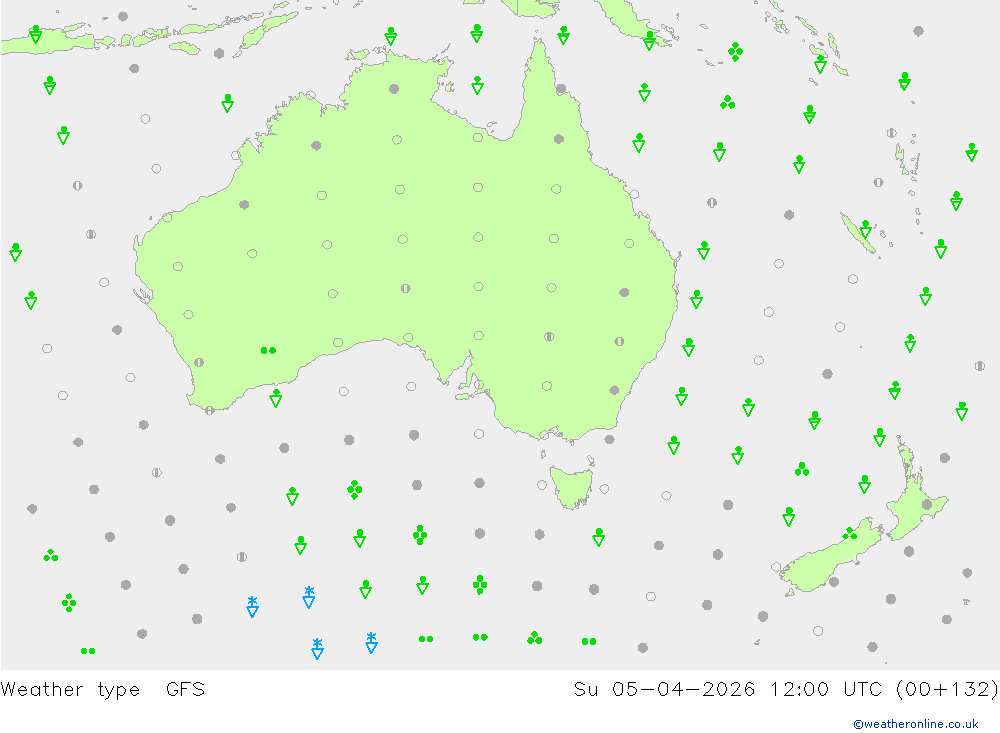This screenshot has width=1000, height=733.
Task: Click the shower symbol over New Caledonia
Action: coord(865,229)
